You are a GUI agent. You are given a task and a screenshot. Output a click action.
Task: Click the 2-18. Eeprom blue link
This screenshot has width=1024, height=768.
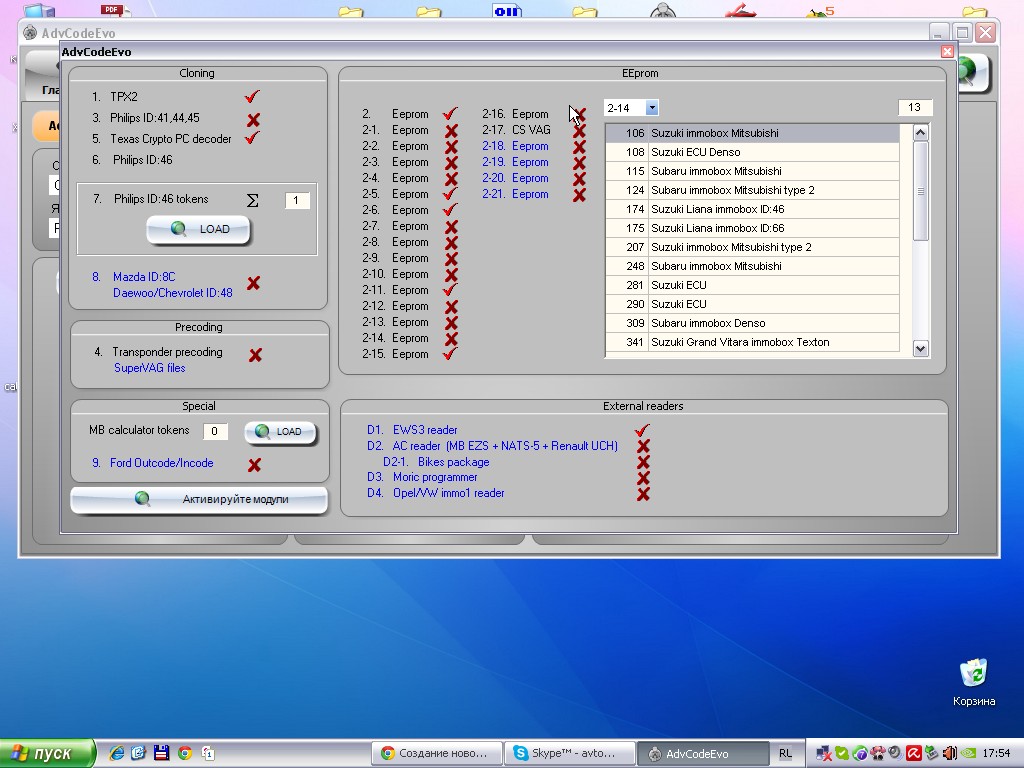pyautogui.click(x=515, y=146)
